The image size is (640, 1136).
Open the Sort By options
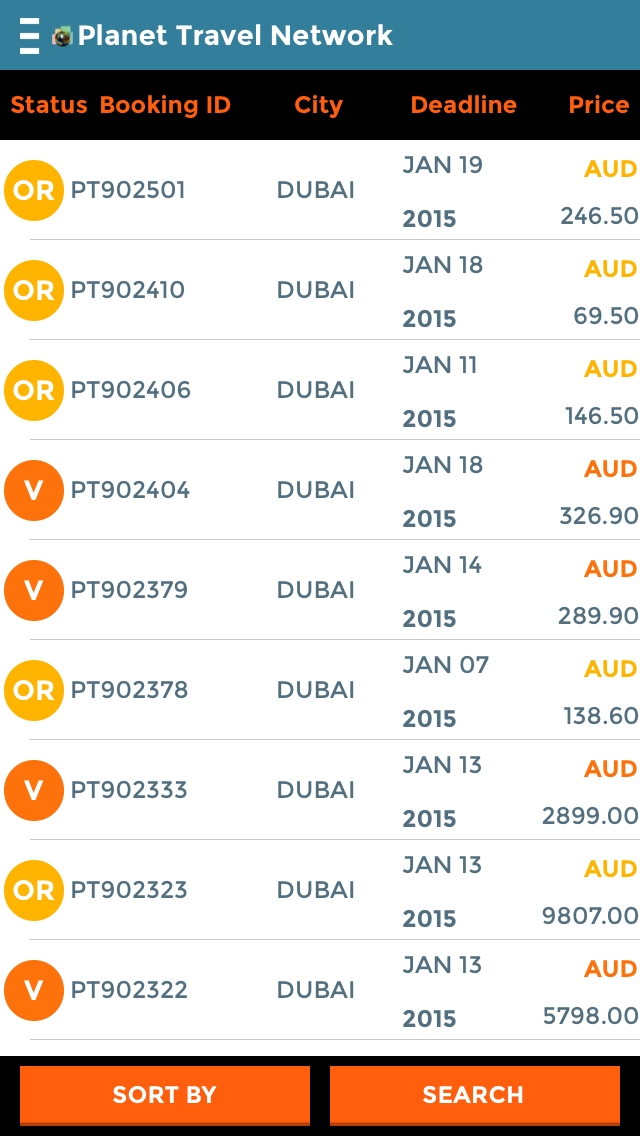coord(165,1095)
